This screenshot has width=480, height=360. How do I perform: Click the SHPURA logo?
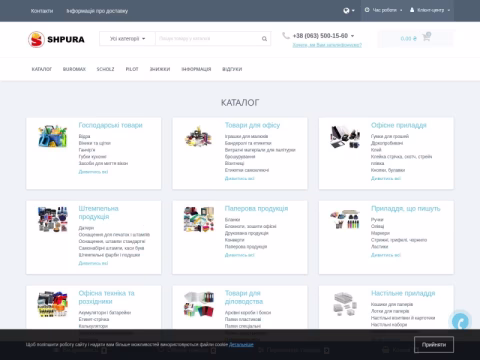pyautogui.click(x=56, y=39)
